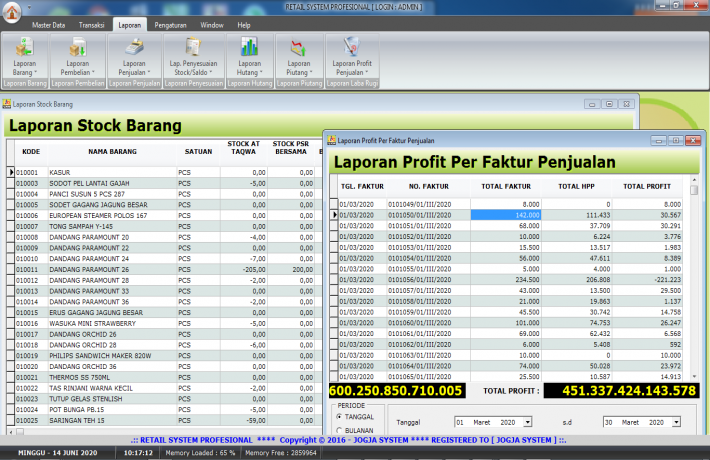Open the start date dropdown 01 Maret 2020
The width and height of the screenshot is (710, 460).
528,422
